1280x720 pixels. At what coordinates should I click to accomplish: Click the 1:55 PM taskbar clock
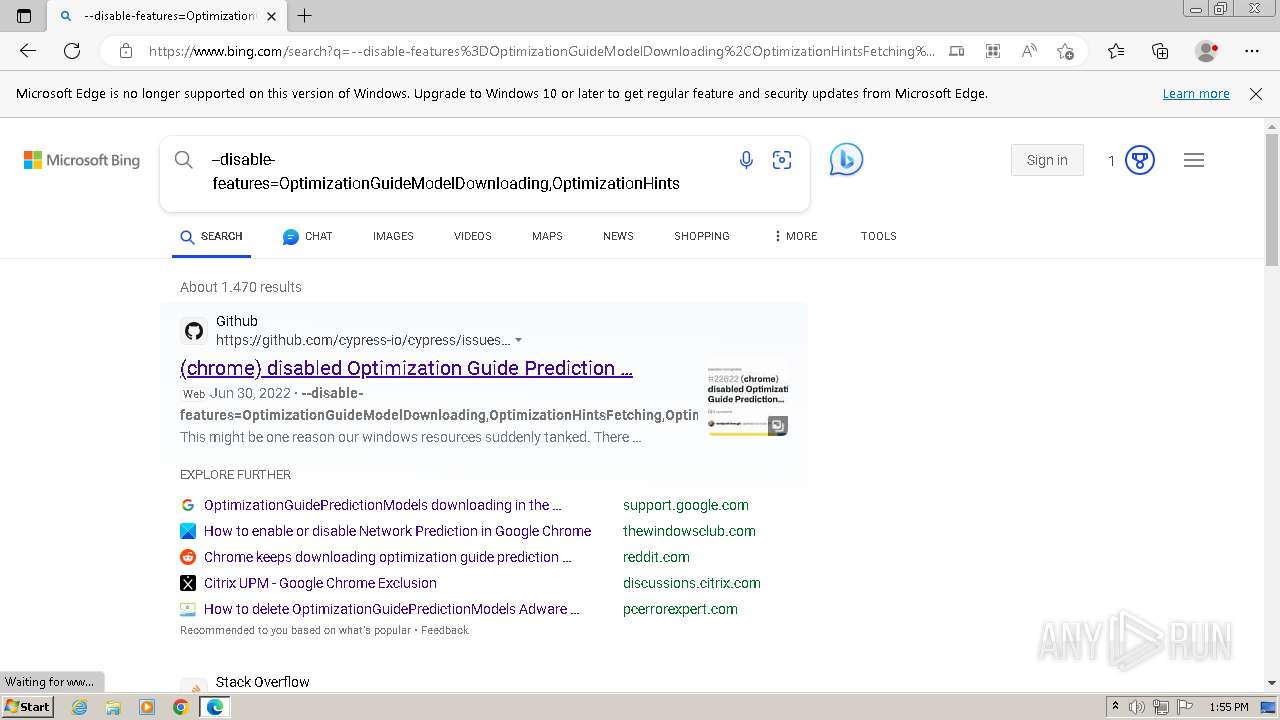tap(1229, 707)
